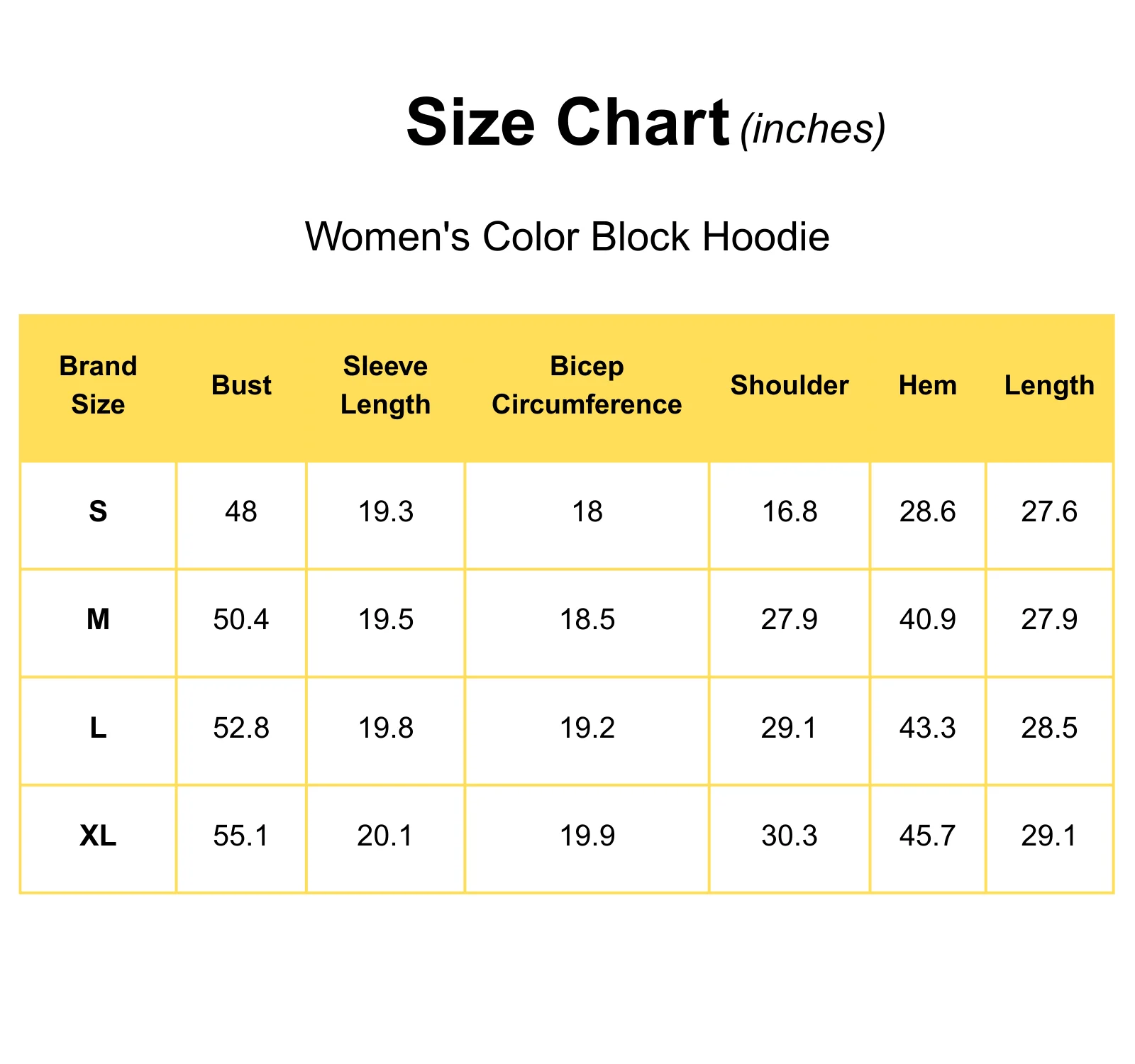The image size is (1135, 1064).
Task: Select the size S row label
Action: click(x=98, y=511)
